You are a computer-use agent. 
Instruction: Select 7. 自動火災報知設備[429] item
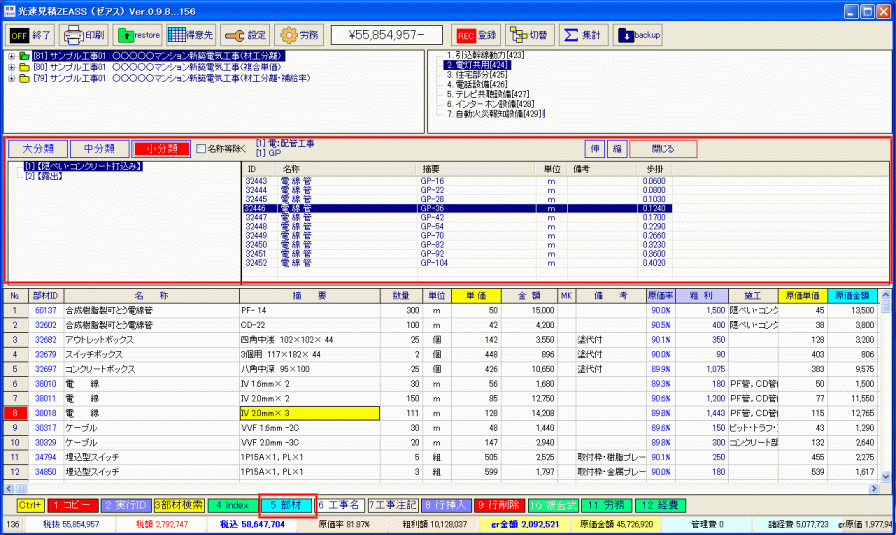click(x=495, y=114)
